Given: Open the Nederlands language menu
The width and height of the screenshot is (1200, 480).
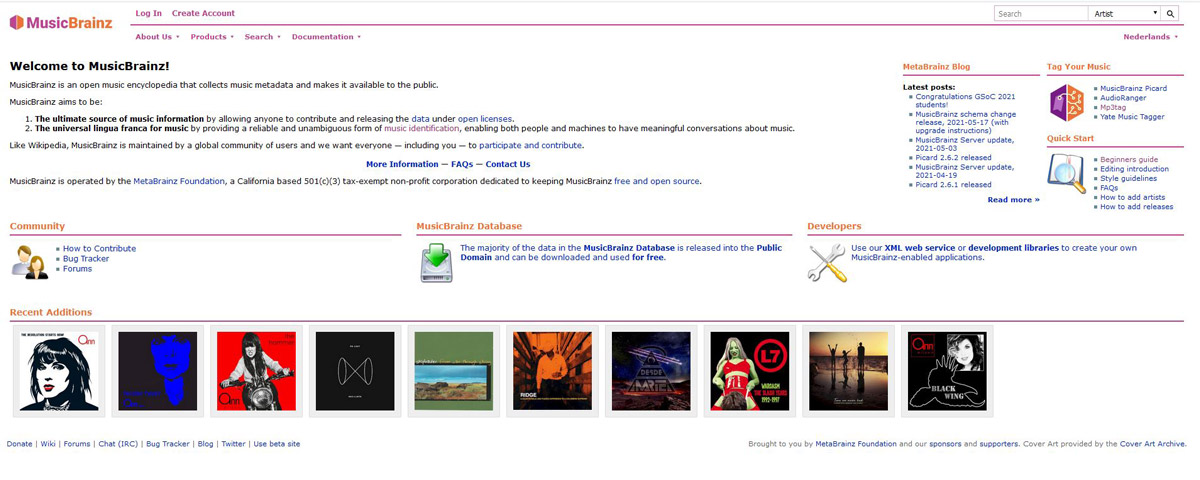Looking at the screenshot, I should point(1150,37).
